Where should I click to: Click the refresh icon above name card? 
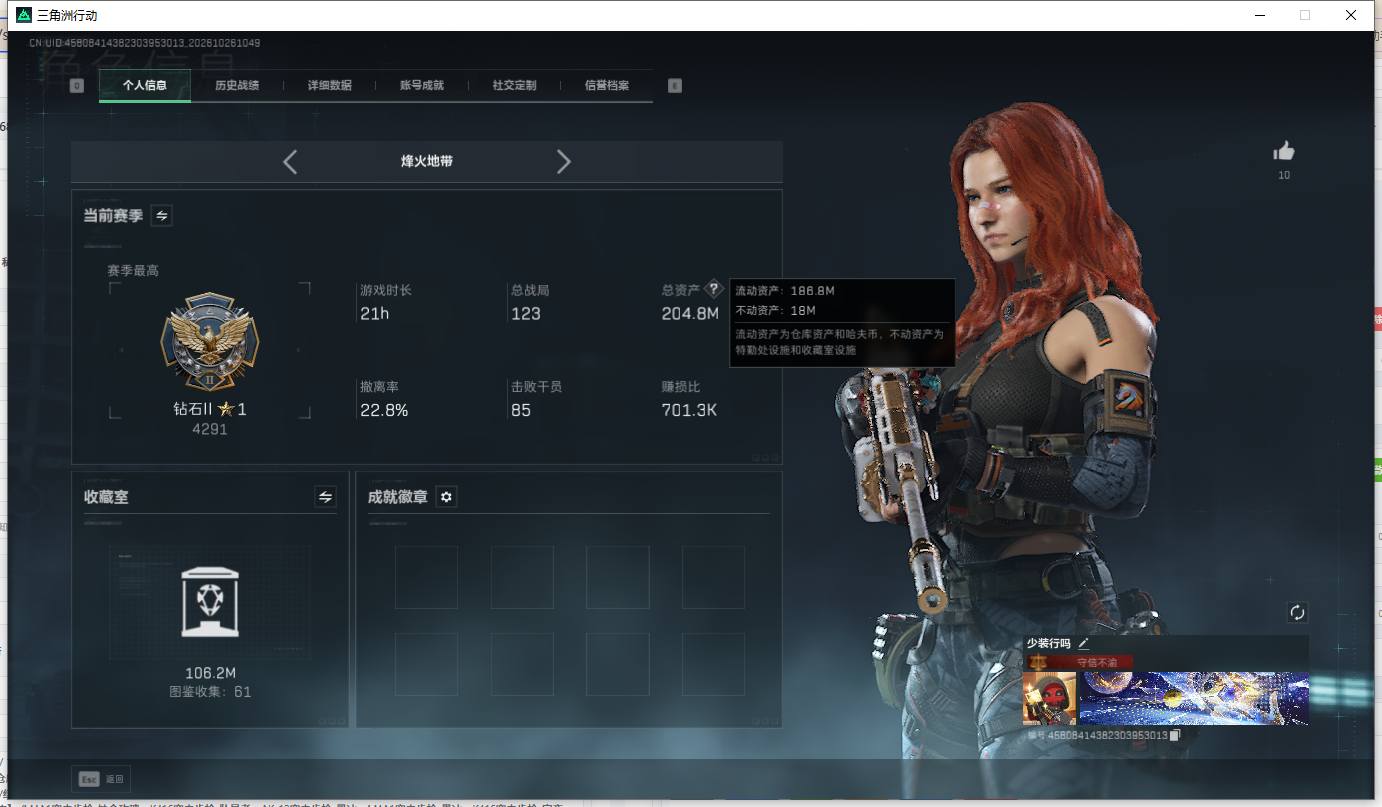(x=1297, y=612)
